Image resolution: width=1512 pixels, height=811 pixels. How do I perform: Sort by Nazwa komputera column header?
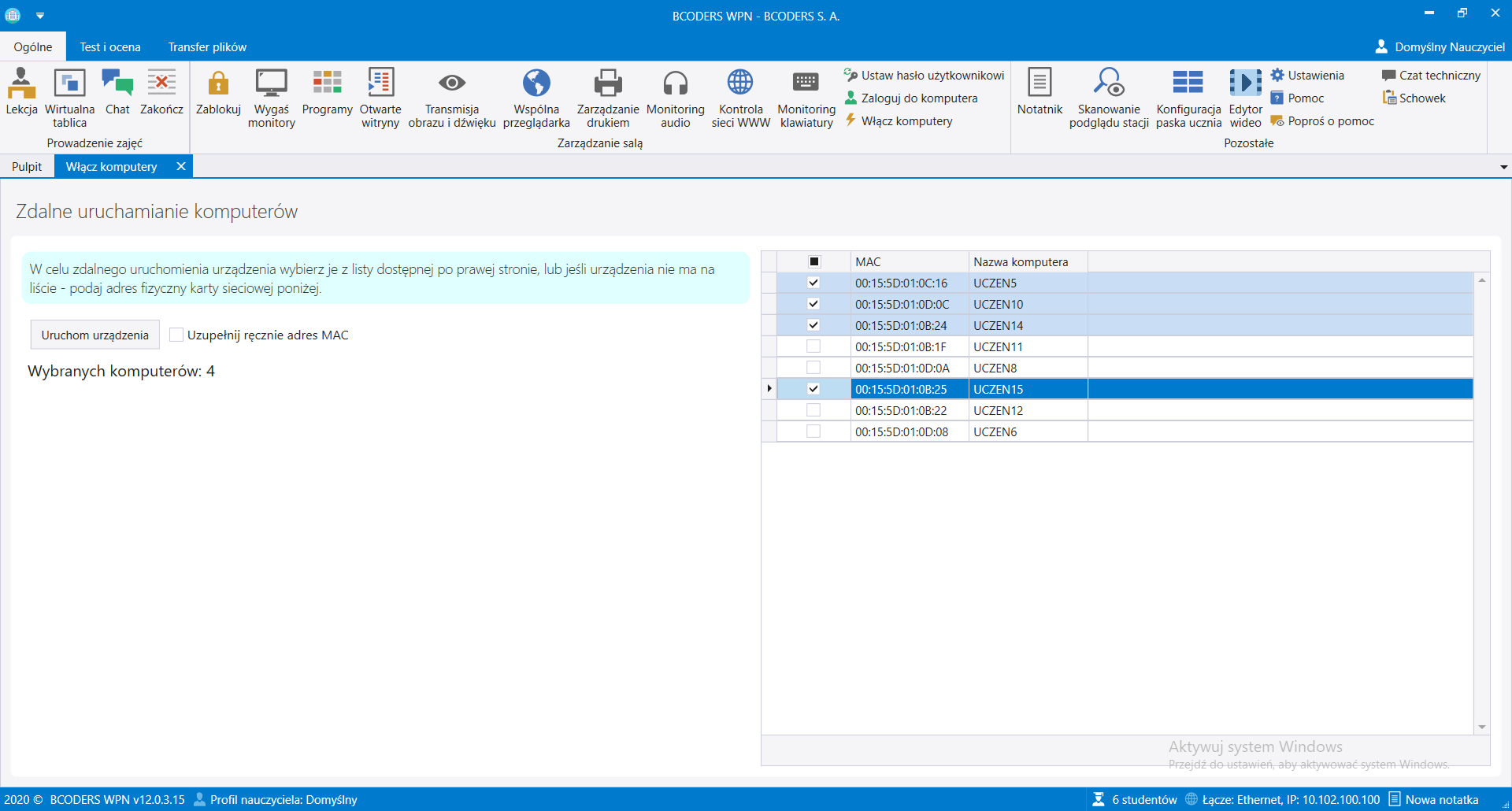pyautogui.click(x=1028, y=261)
